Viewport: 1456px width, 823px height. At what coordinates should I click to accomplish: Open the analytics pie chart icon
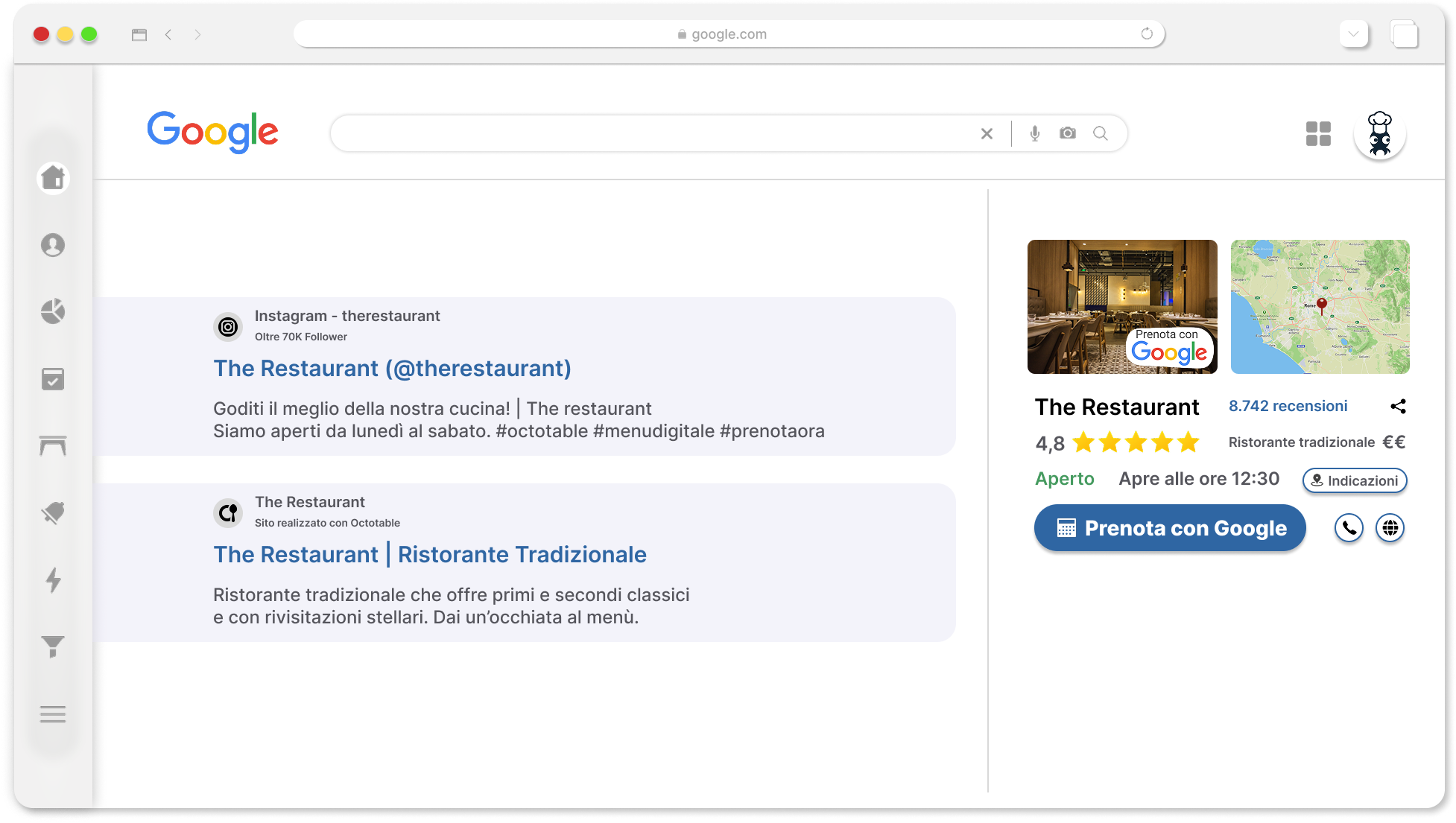[53, 312]
